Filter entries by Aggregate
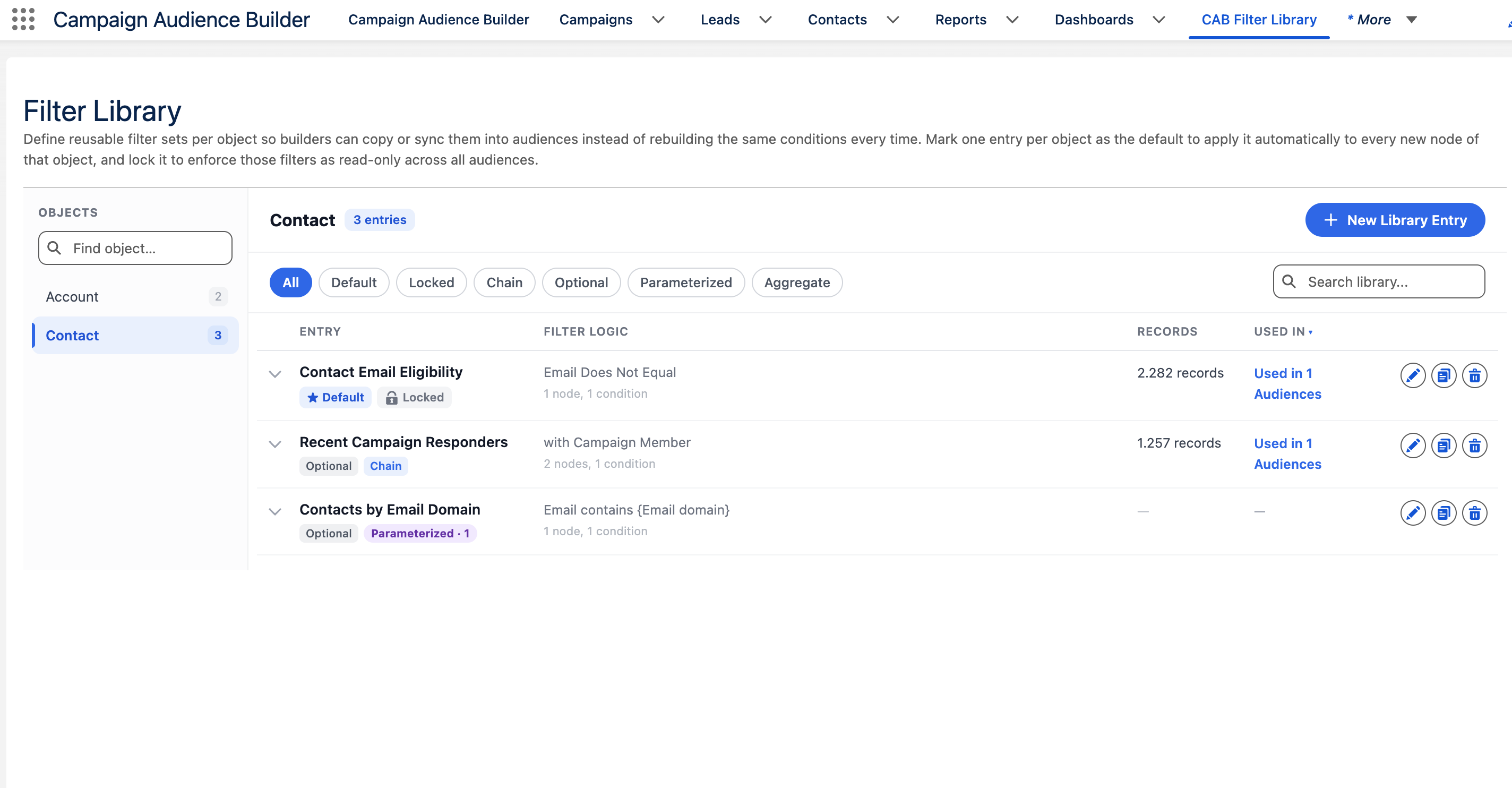This screenshot has height=788, width=1512. coord(796,282)
